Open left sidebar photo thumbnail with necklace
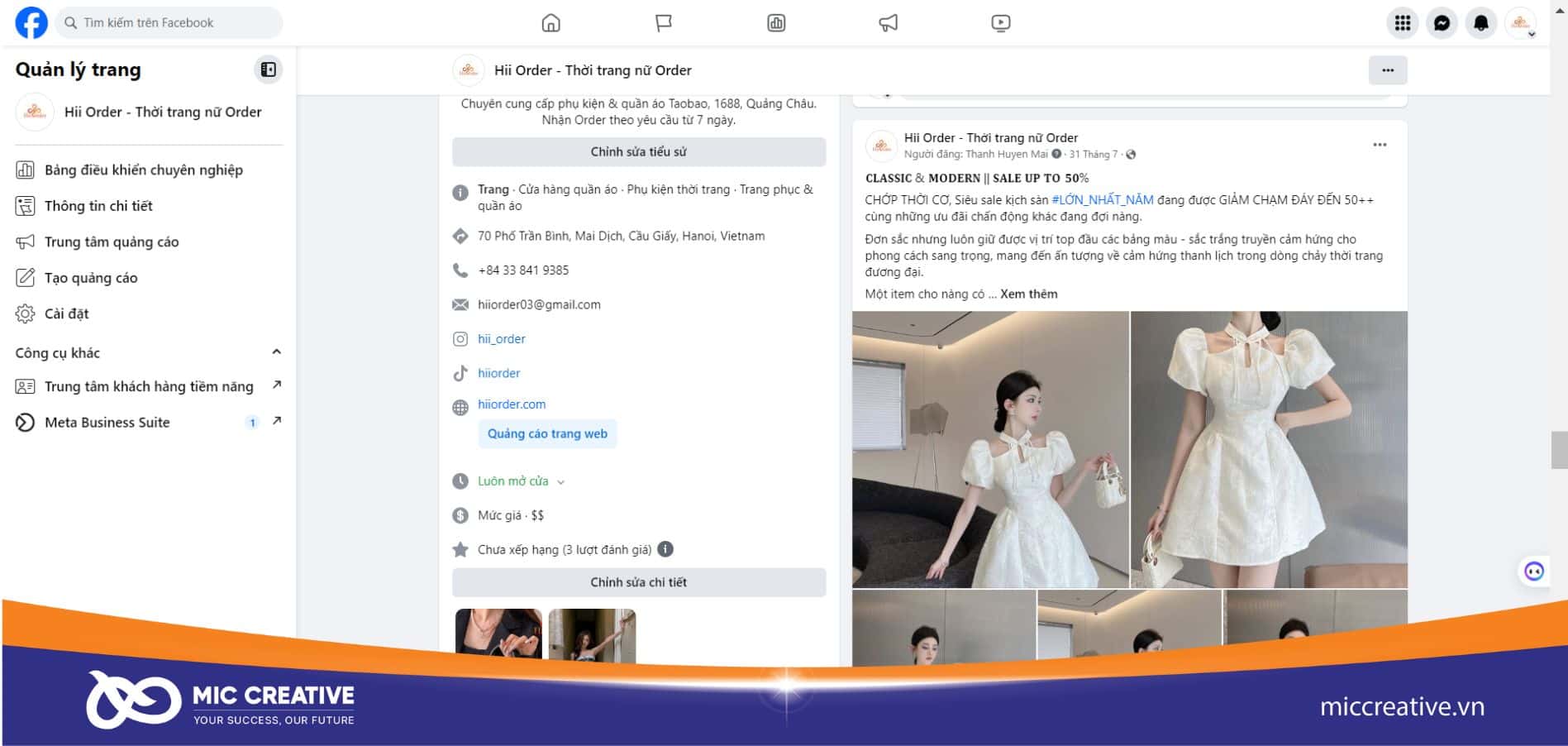Screen dimensions: 1568x746 click(x=498, y=635)
